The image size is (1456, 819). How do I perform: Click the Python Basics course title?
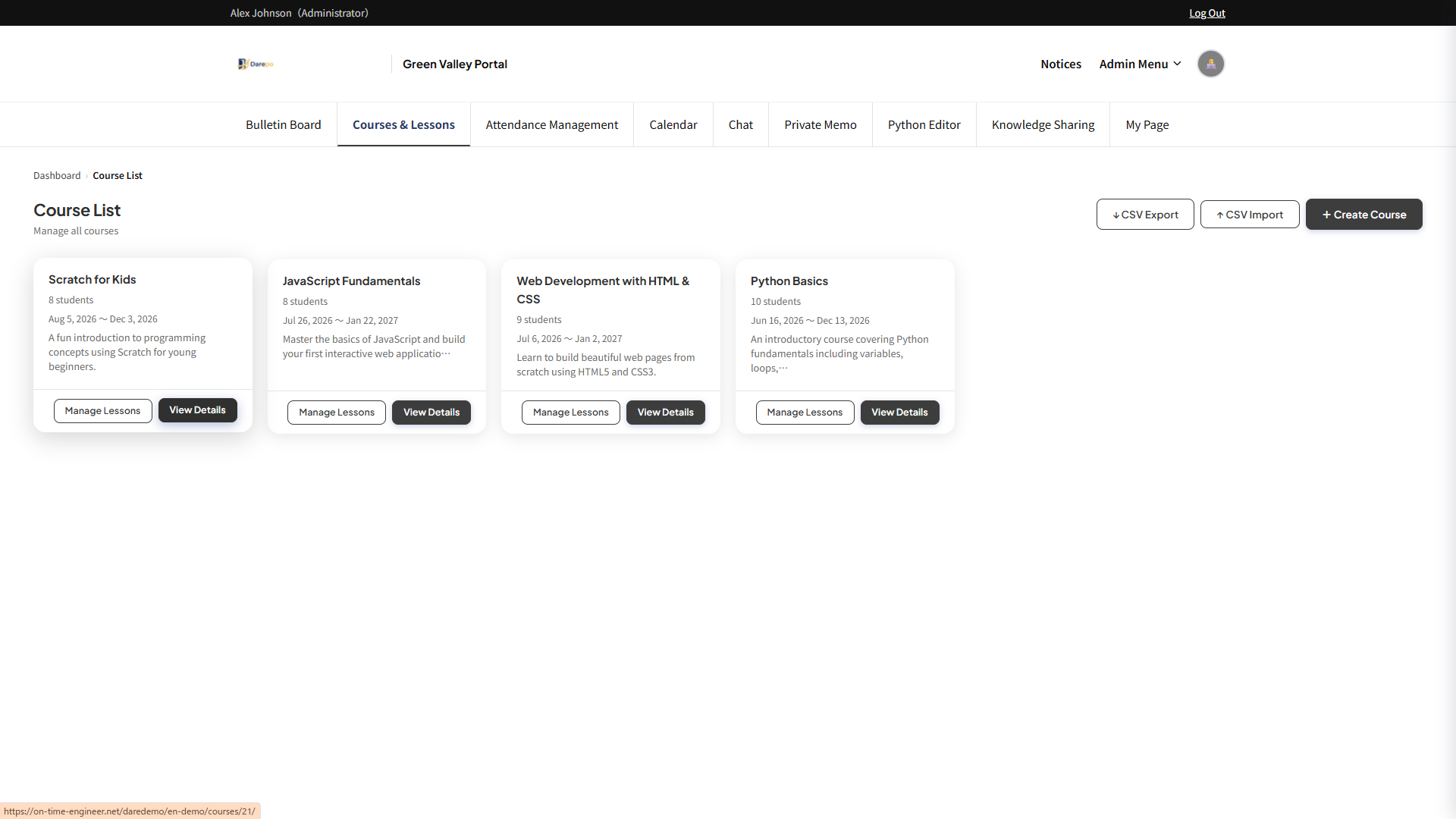789,281
